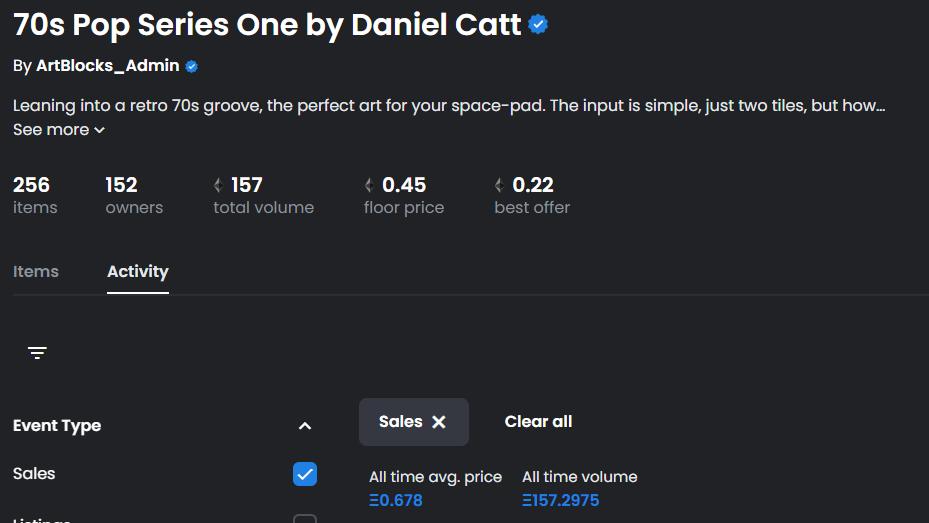Screen dimensions: 929x523
Task: Click the verified badge next to ArtBlocks_Admin
Action: pos(191,66)
